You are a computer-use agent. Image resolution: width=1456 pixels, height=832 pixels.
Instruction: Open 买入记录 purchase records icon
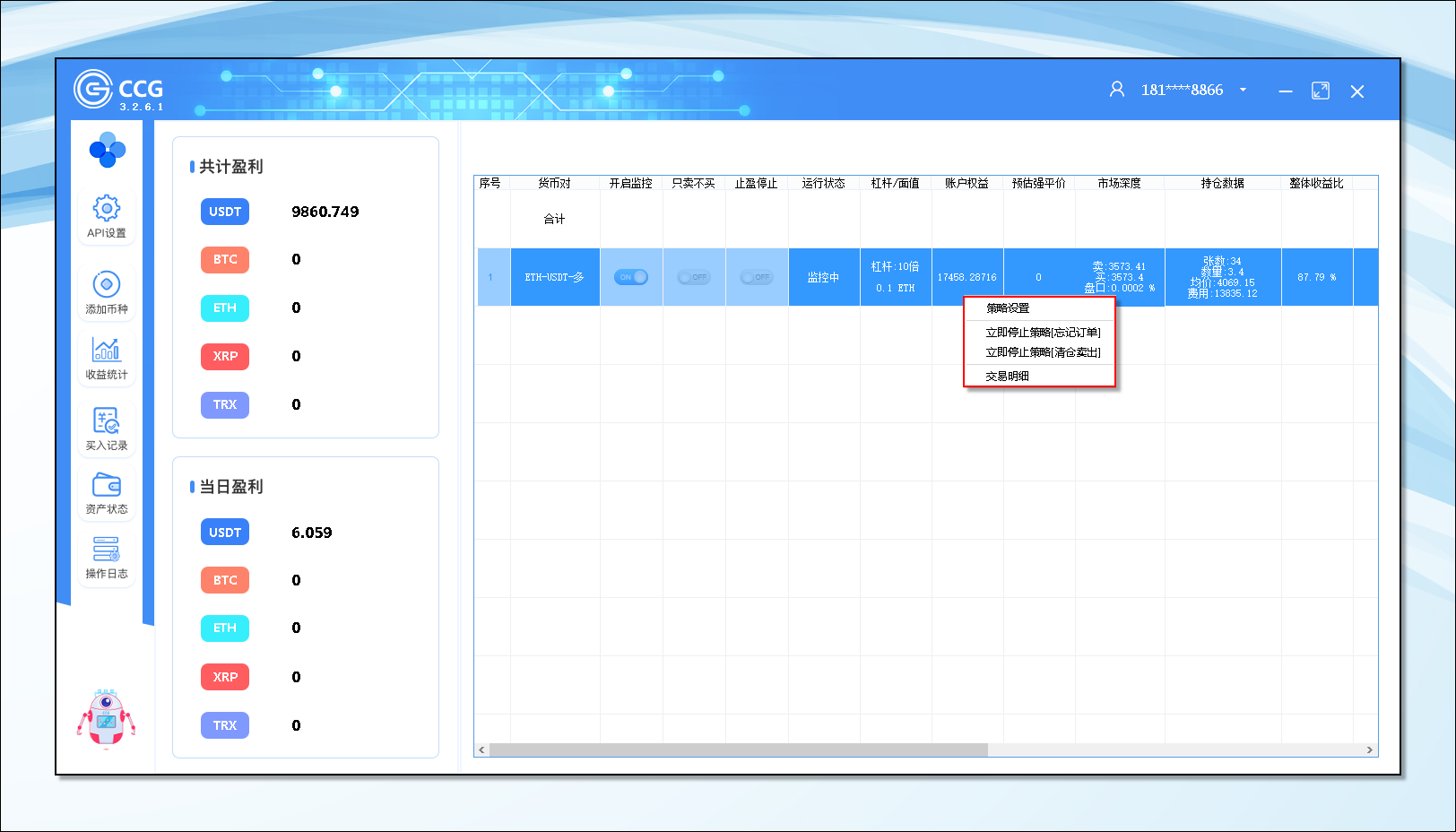click(106, 420)
